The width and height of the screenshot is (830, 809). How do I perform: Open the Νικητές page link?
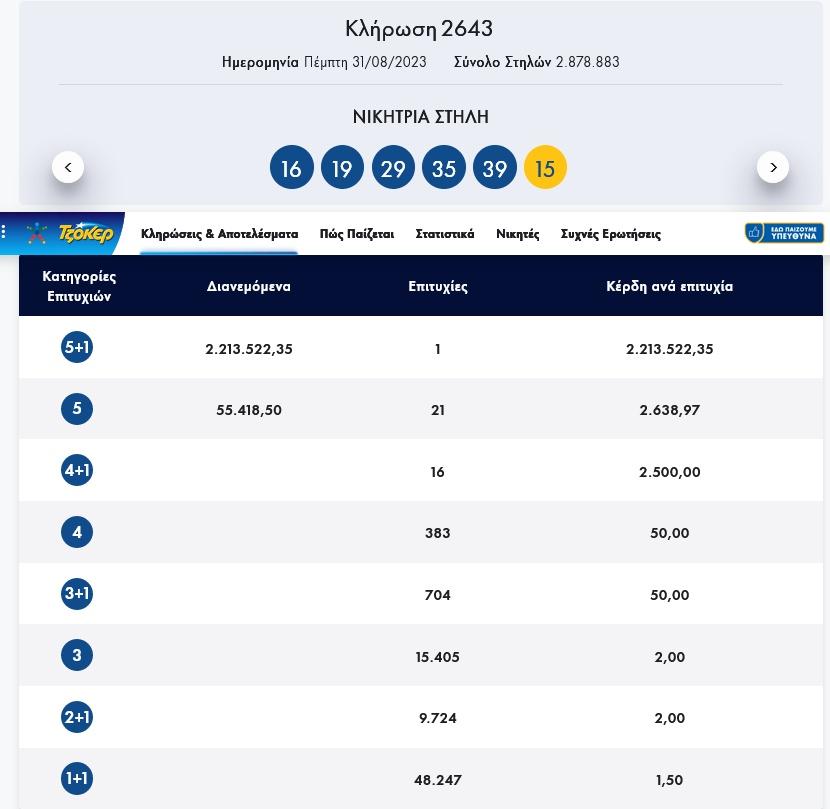517,234
